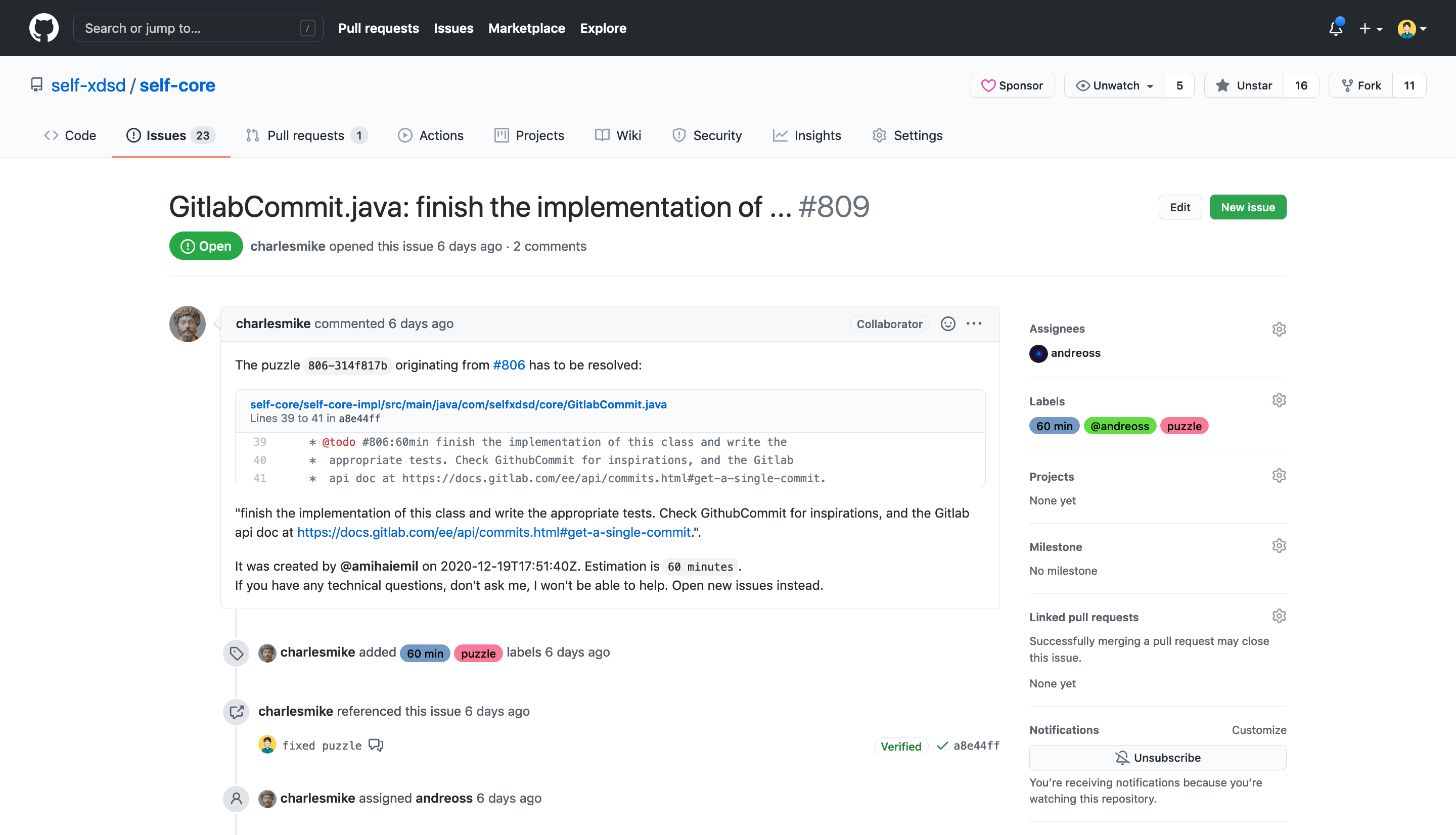The width and height of the screenshot is (1456, 835).
Task: Open the comment three-dots options menu
Action: [x=974, y=324]
